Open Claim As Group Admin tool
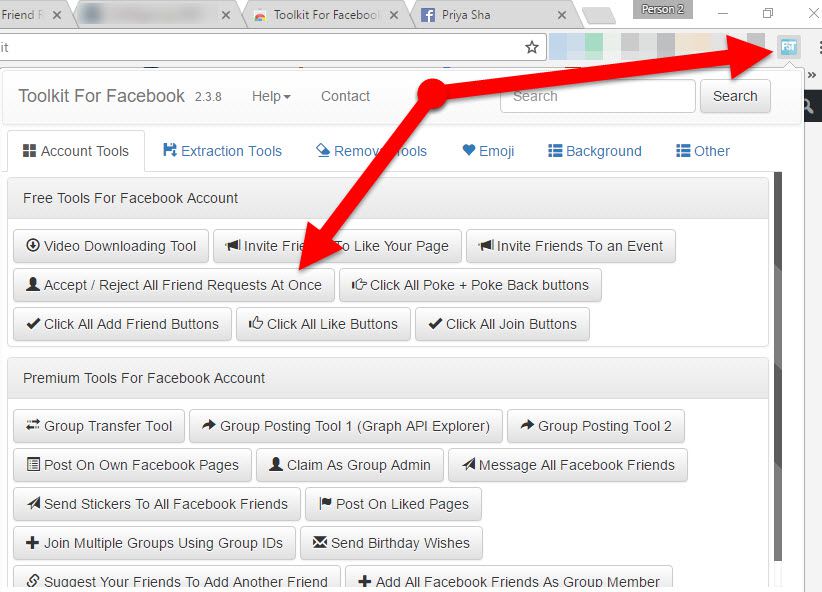The image size is (822, 592). coord(350,465)
